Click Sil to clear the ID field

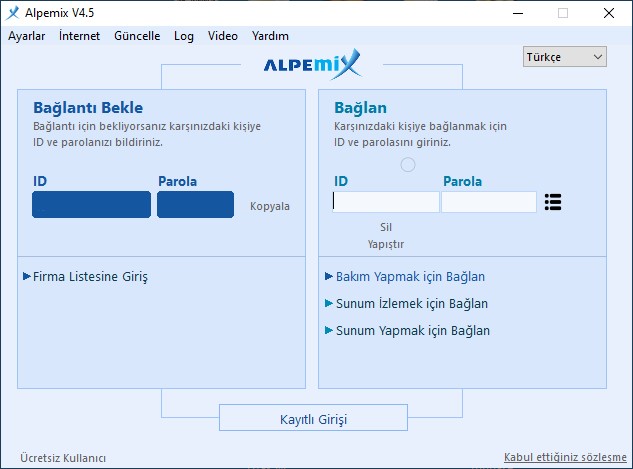tap(386, 227)
